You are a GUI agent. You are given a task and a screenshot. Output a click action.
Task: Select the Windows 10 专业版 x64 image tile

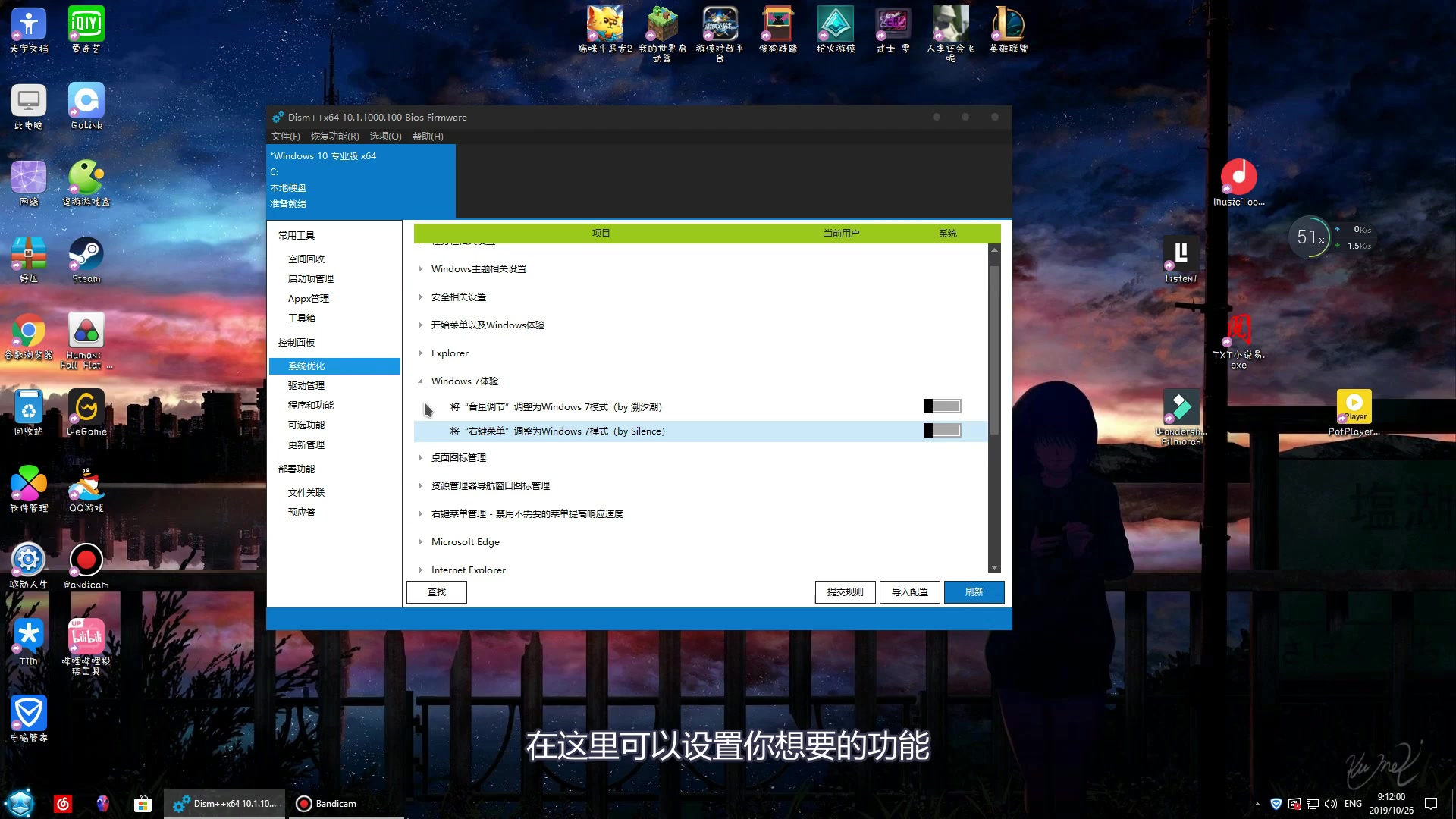[361, 180]
